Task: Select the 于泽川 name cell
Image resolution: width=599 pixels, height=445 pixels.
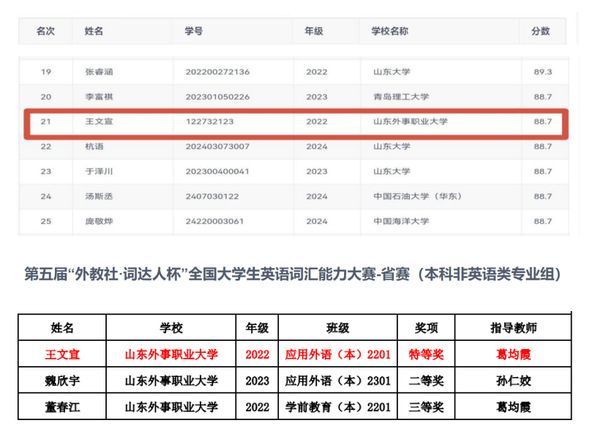Action: click(x=99, y=171)
